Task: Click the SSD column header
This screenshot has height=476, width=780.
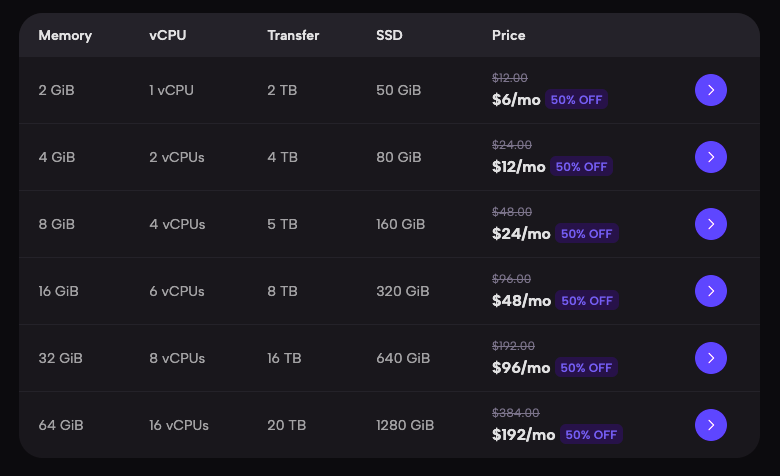Action: 389,36
